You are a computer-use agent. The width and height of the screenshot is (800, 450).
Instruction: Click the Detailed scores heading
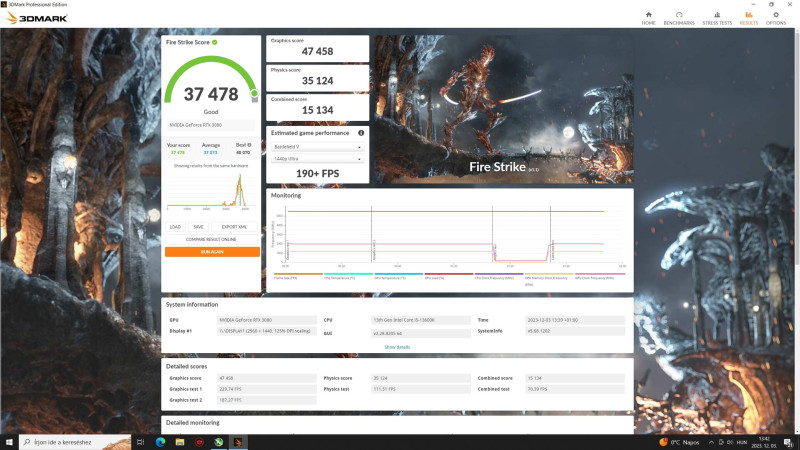(x=186, y=366)
